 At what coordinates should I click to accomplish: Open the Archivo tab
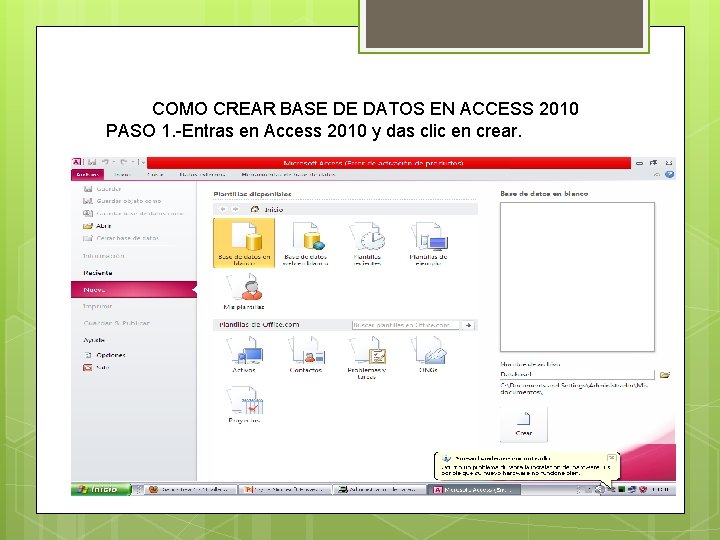click(87, 174)
